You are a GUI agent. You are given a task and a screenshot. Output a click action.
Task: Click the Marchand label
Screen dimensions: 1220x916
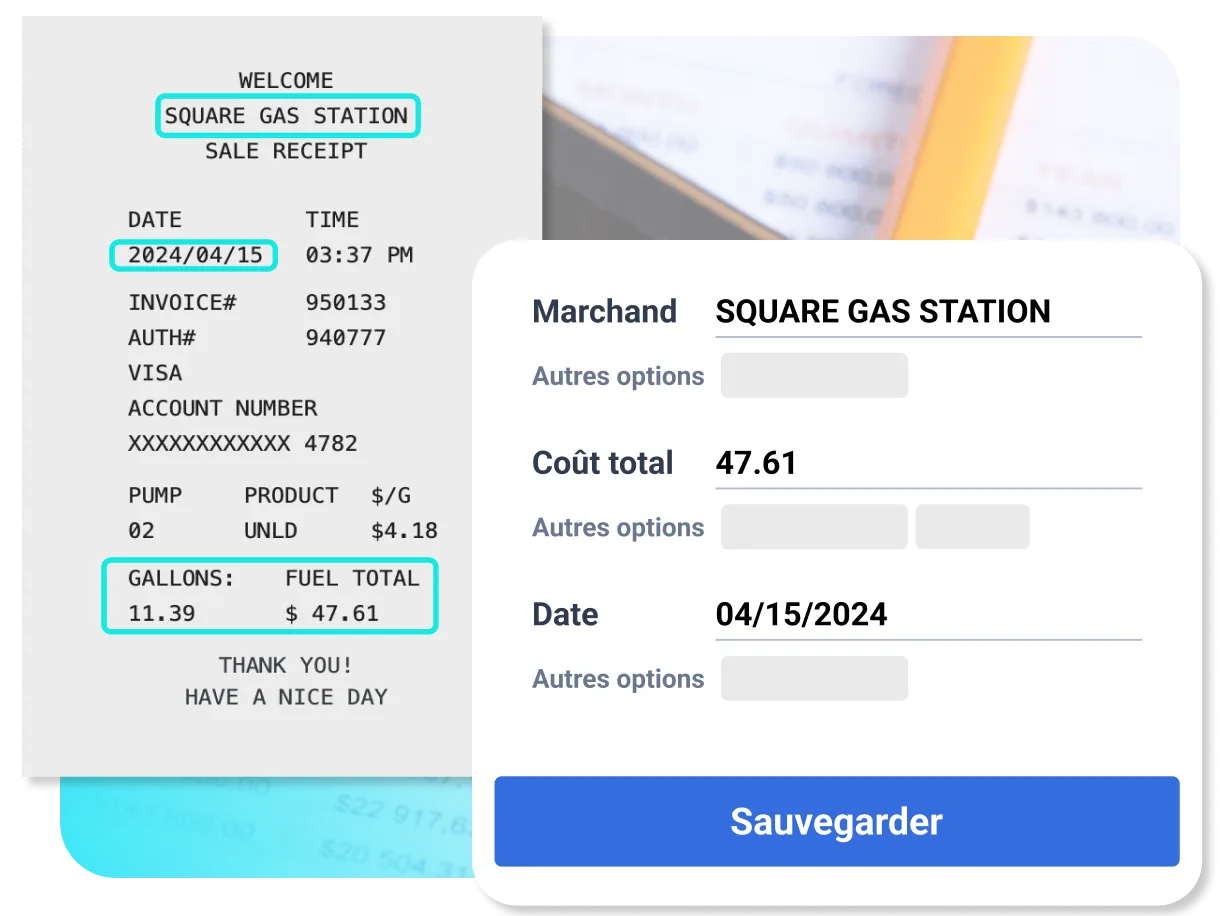605,311
